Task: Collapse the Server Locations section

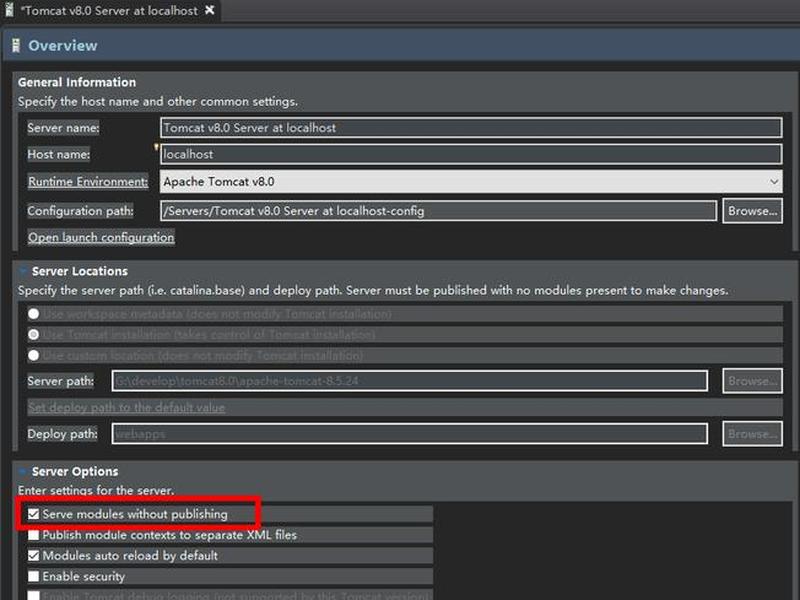Action: point(23,271)
